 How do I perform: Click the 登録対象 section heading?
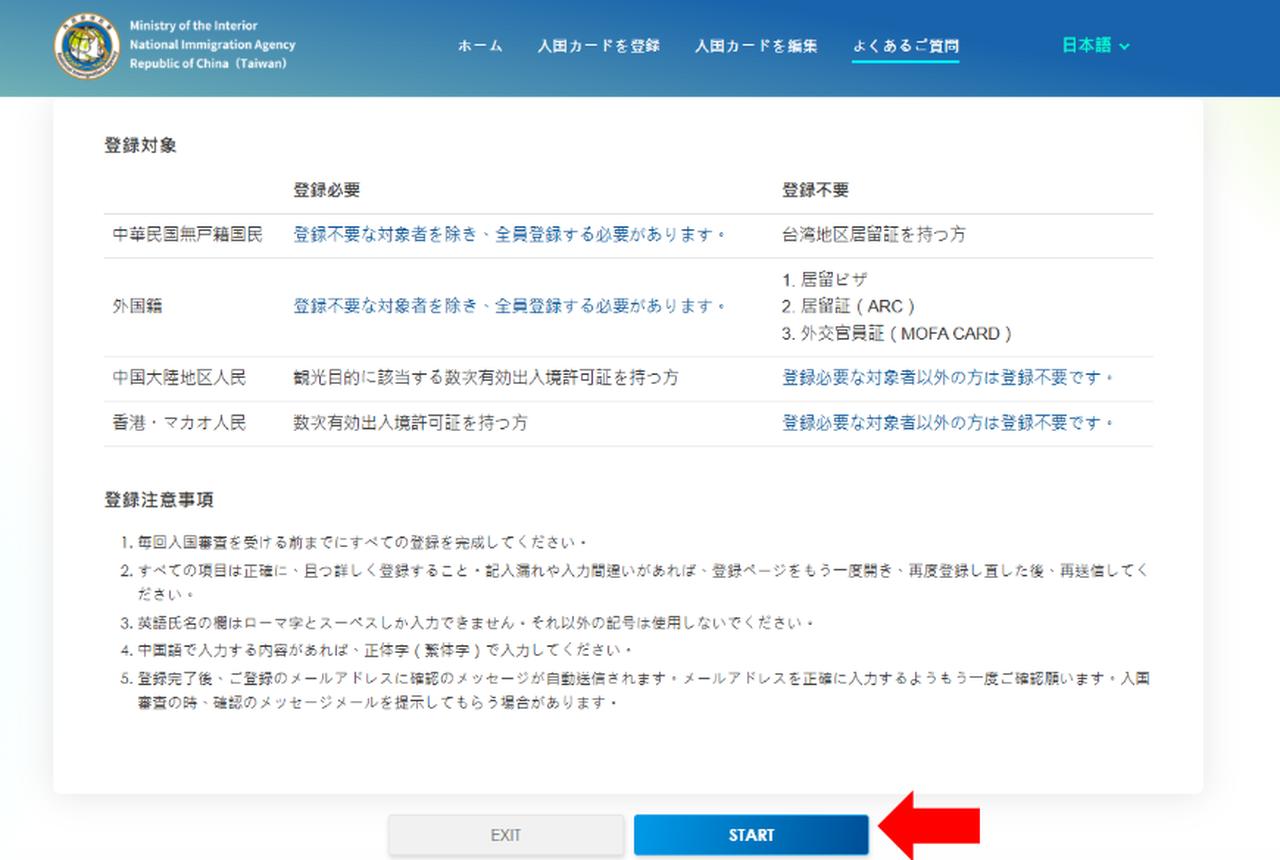129,144
